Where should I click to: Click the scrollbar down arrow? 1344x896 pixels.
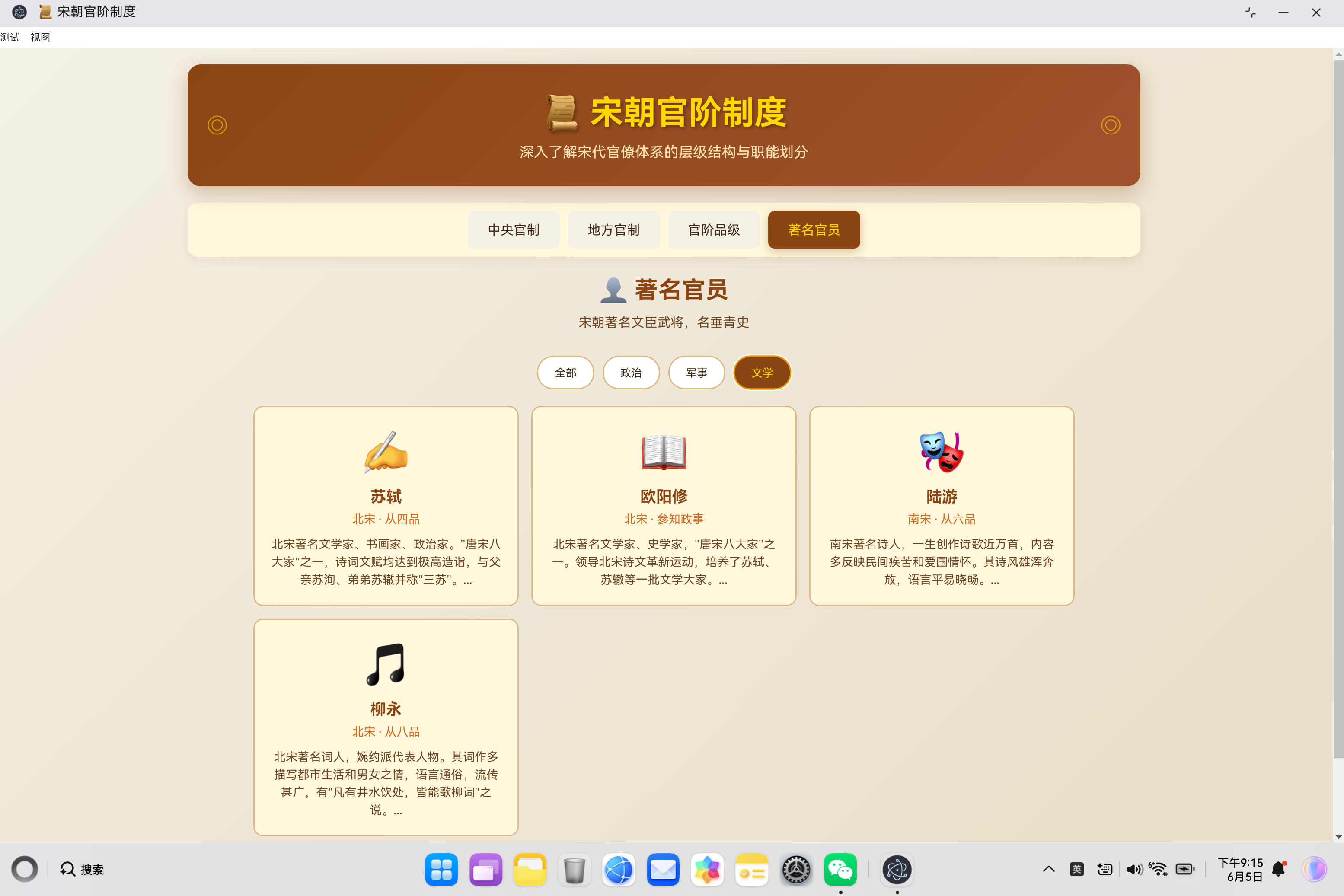[1338, 837]
